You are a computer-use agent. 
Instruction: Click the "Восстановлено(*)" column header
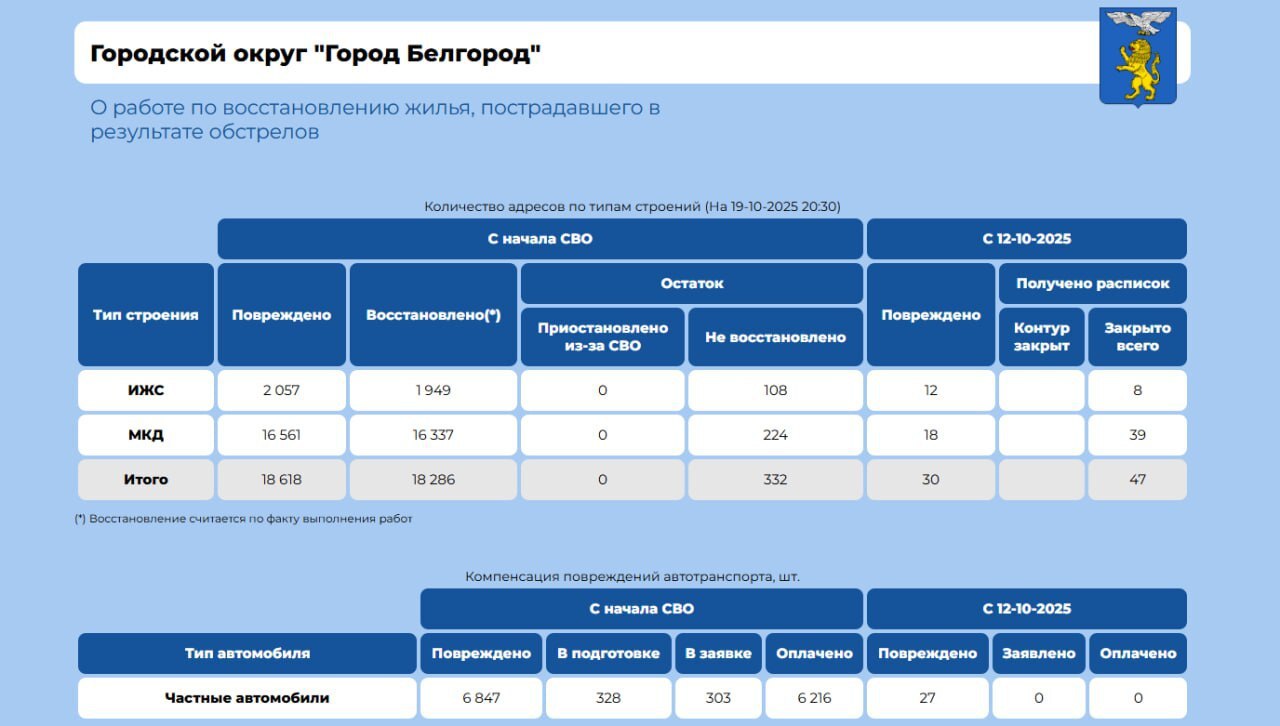coord(433,315)
